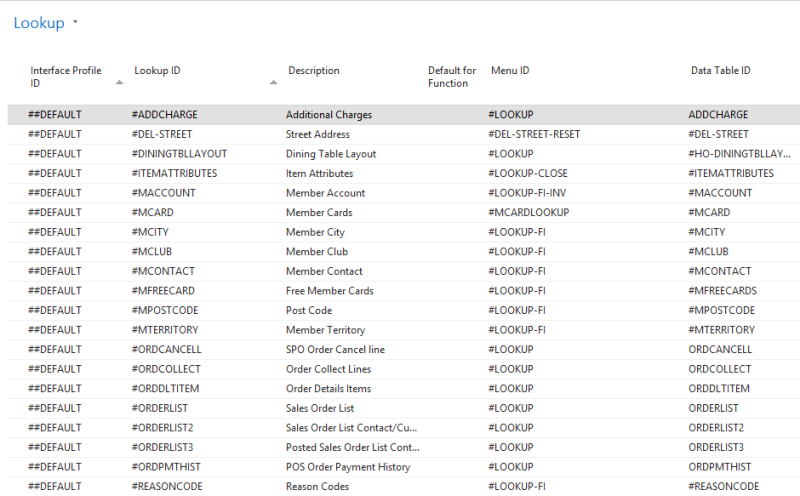This screenshot has height=496, width=800.
Task: Click the Lookup page title
Action: point(39,23)
